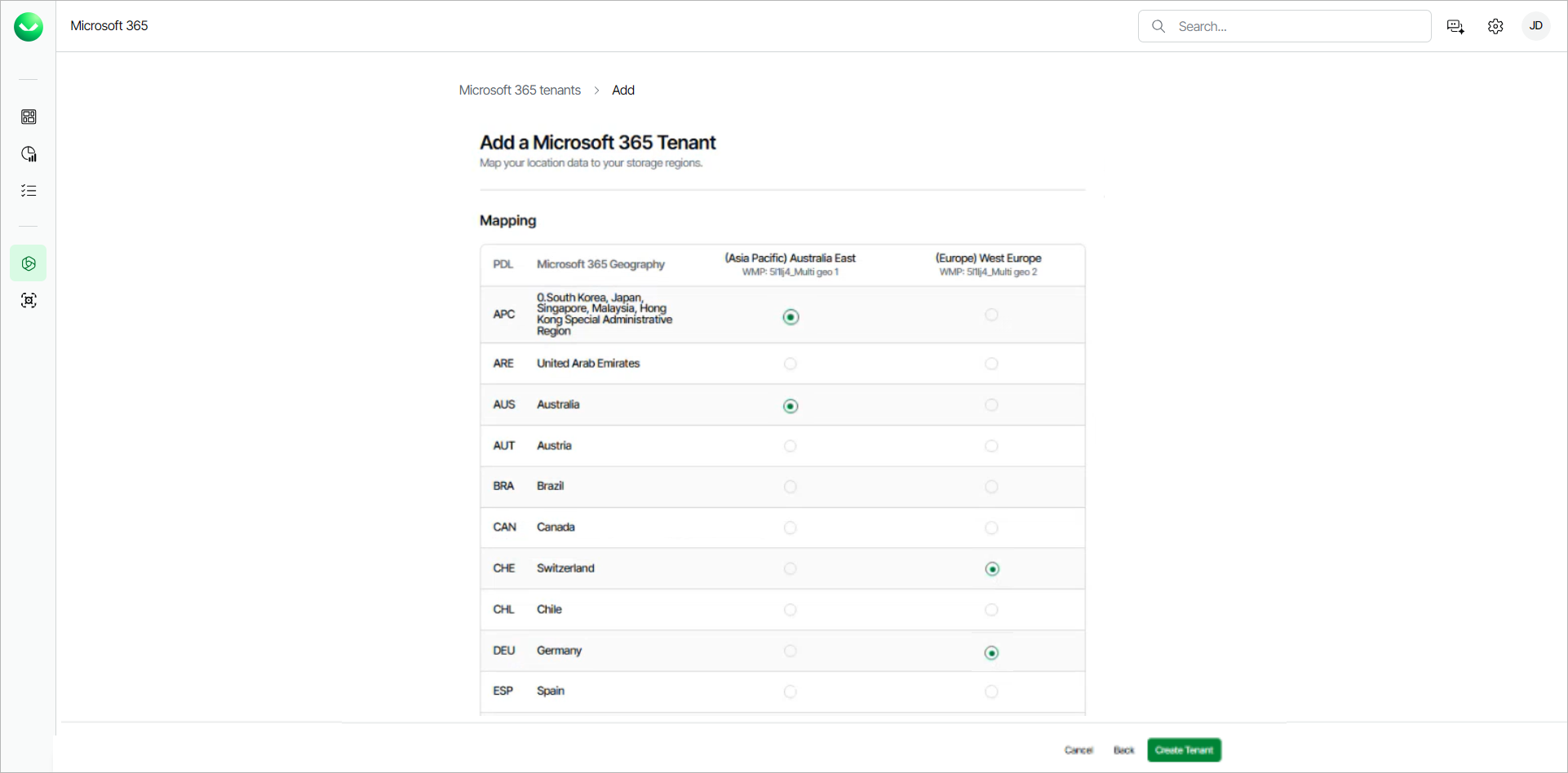Select West Europe for United Arab Emirates

click(991, 364)
